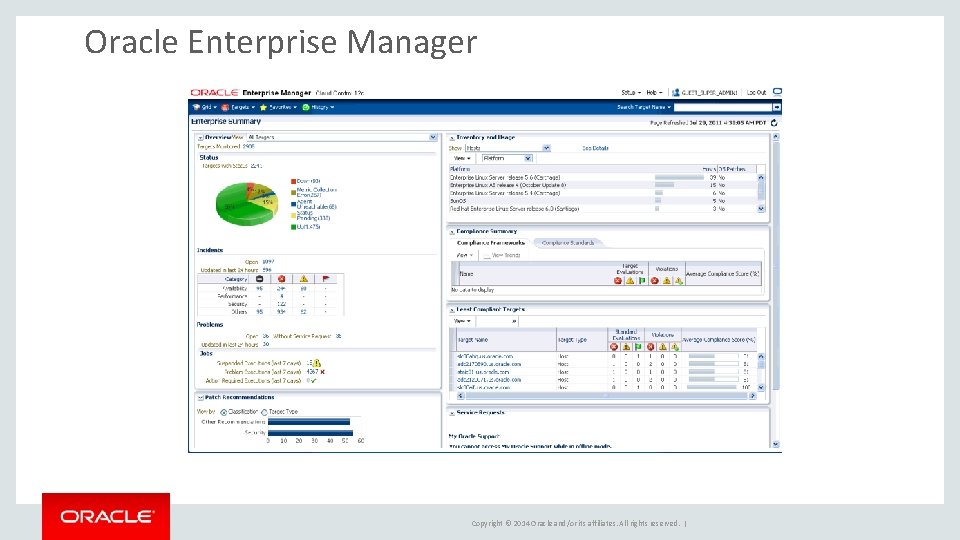Open the Setup menu
The height and width of the screenshot is (540, 960).
point(631,92)
